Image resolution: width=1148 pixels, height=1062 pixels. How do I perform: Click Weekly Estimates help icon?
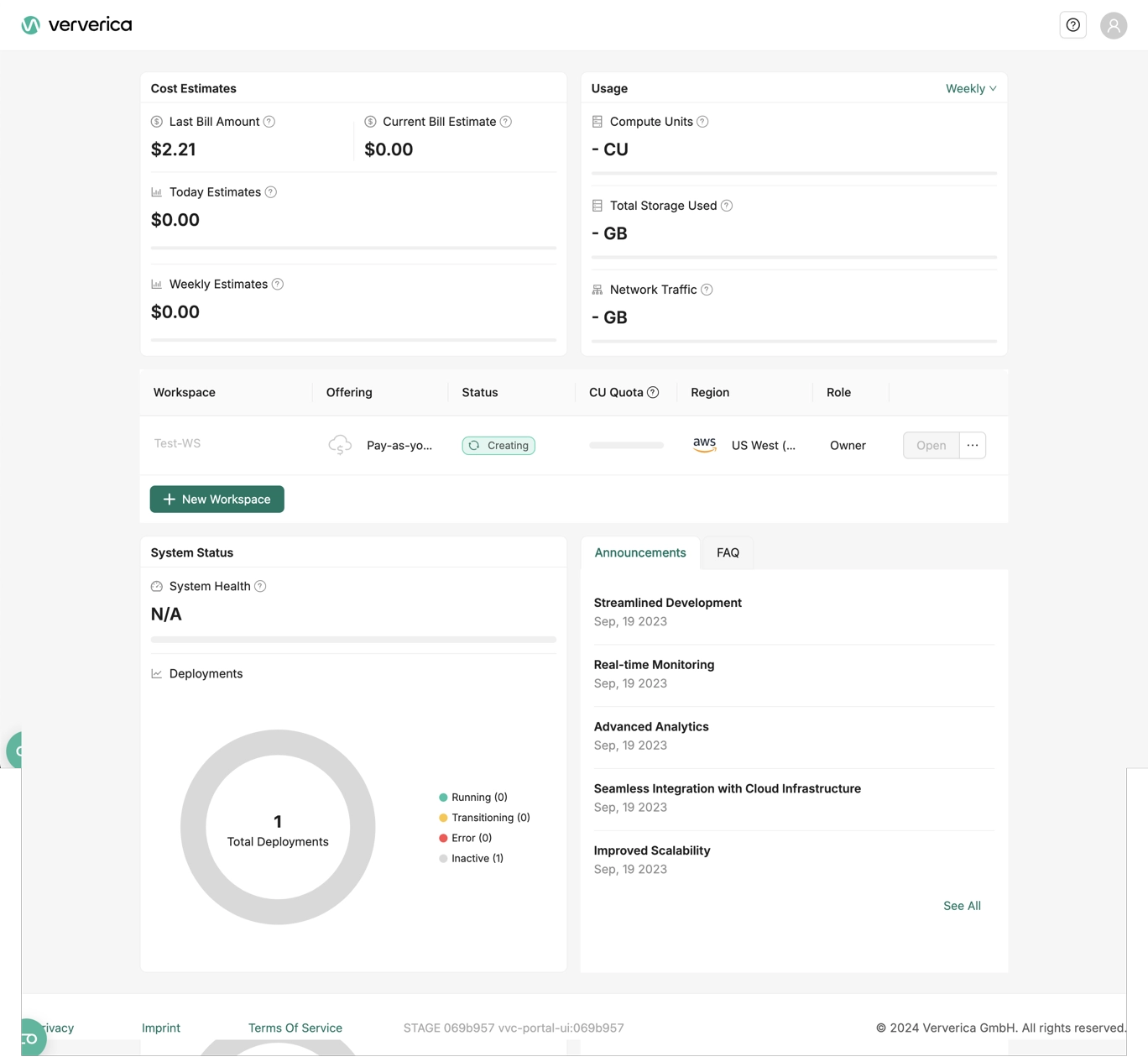point(278,285)
